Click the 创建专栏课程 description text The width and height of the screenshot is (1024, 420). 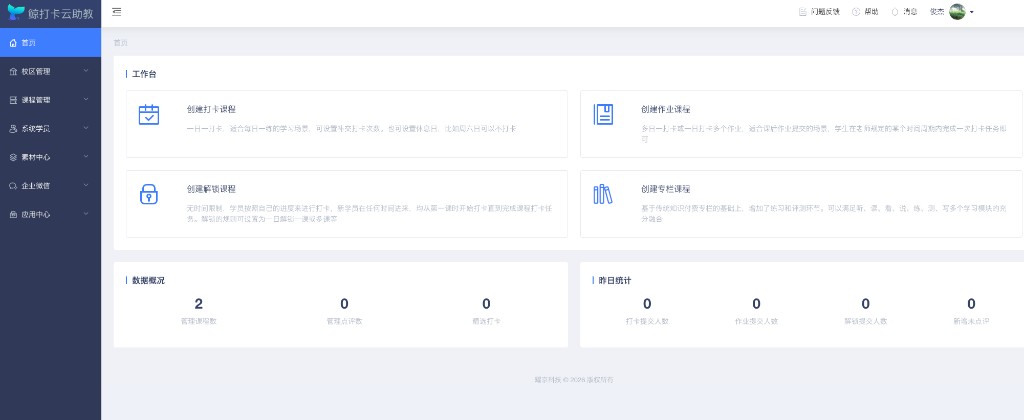(824, 214)
